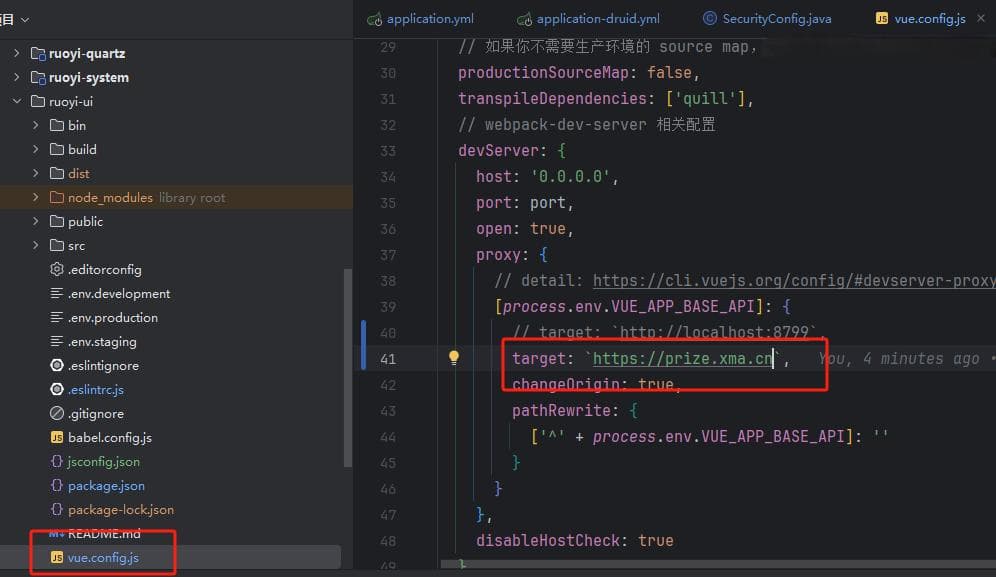This screenshot has height=577, width=996.
Task: Open jsconfig.json from the tree
Action: (x=104, y=461)
